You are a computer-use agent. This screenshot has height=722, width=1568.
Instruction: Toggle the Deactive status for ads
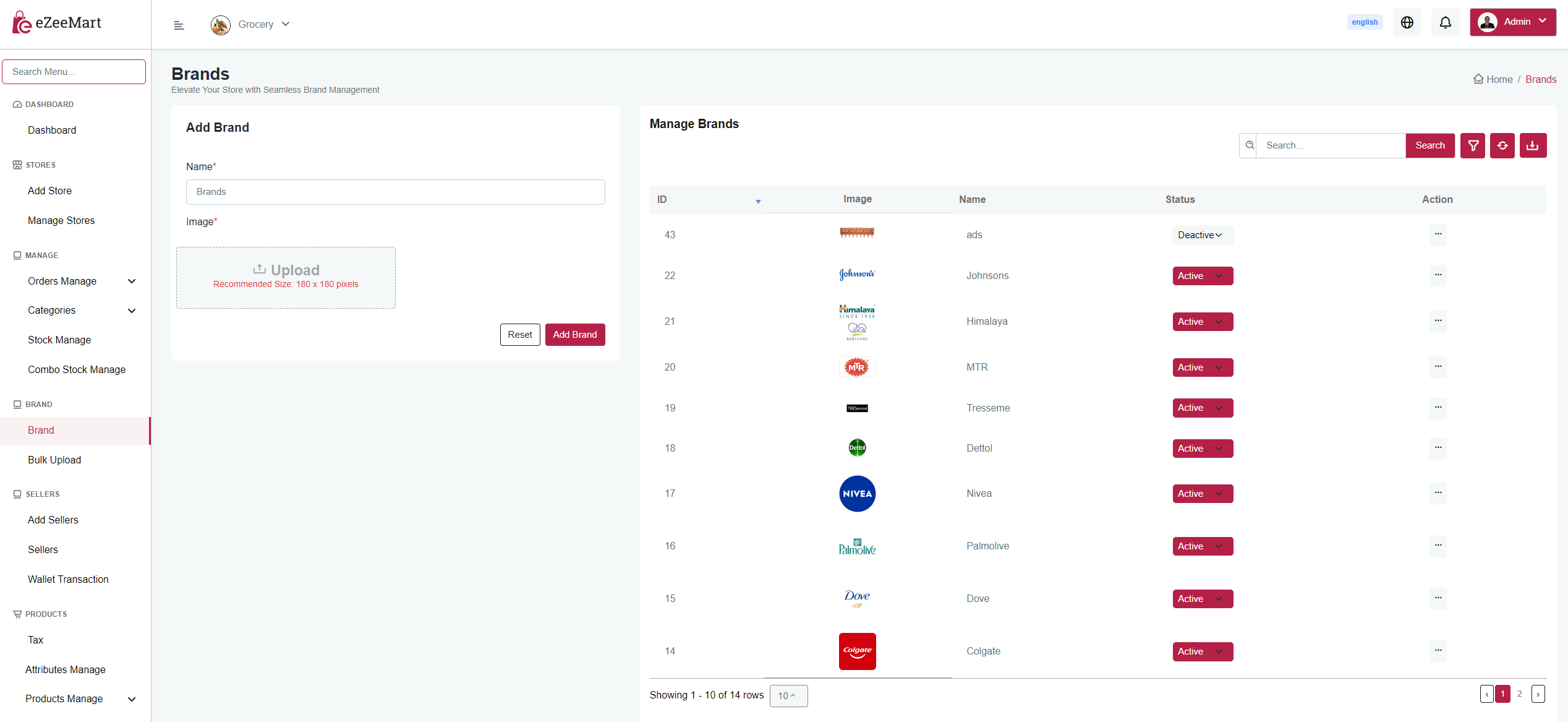tap(1201, 235)
